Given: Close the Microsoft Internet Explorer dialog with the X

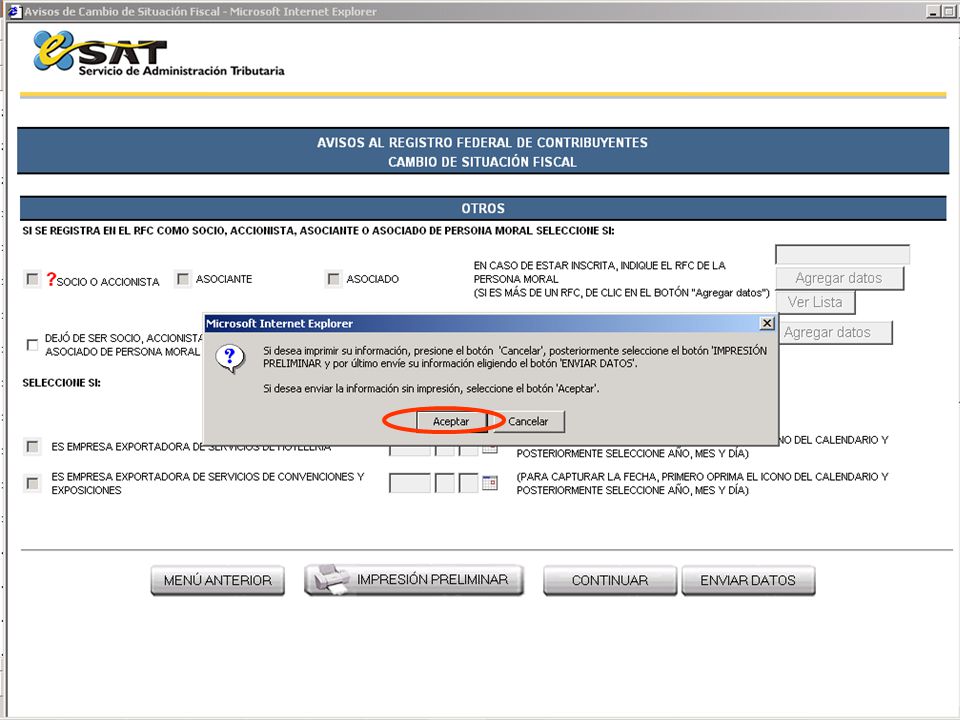Looking at the screenshot, I should point(767,323).
